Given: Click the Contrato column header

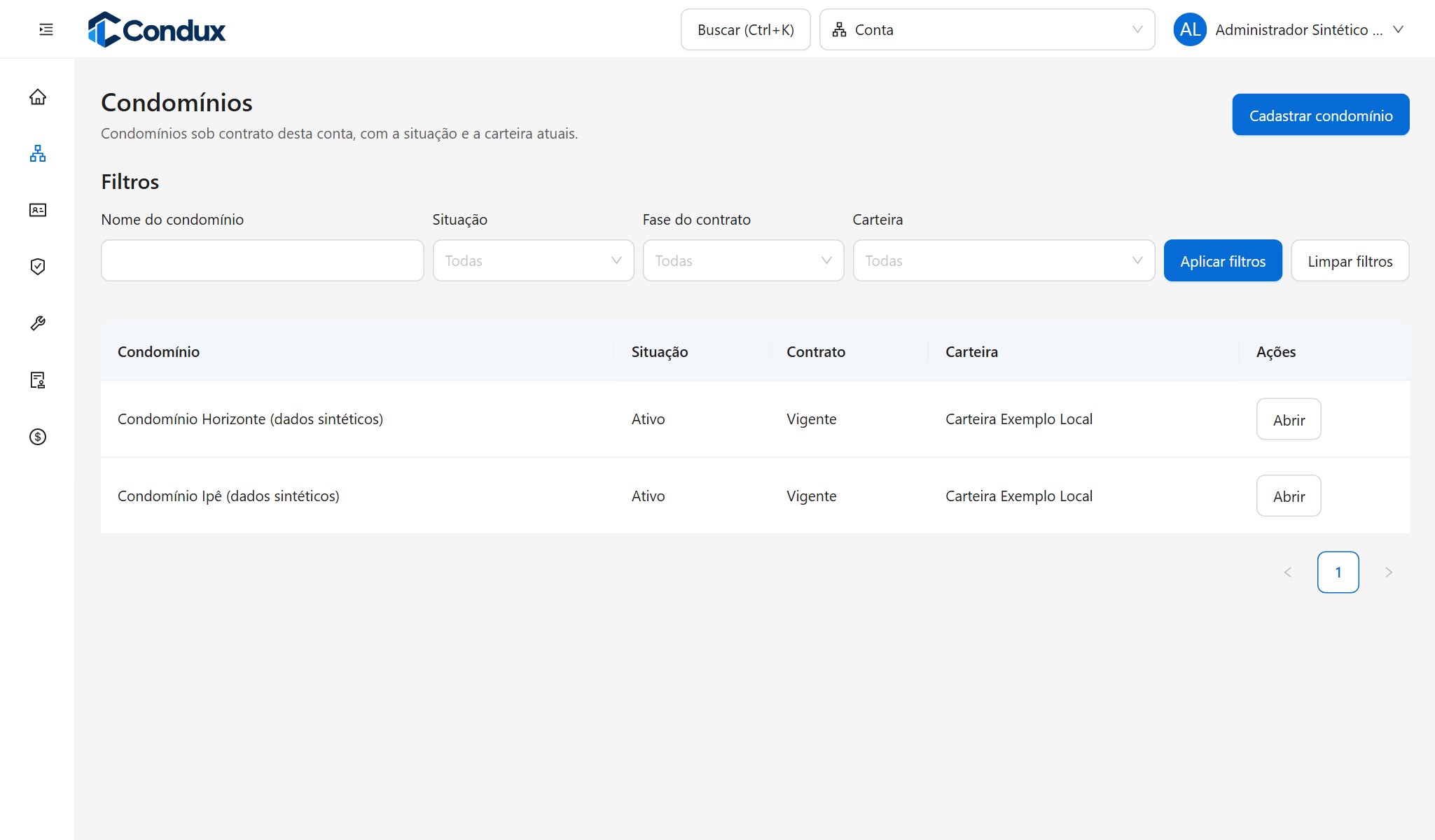Looking at the screenshot, I should point(849,352).
